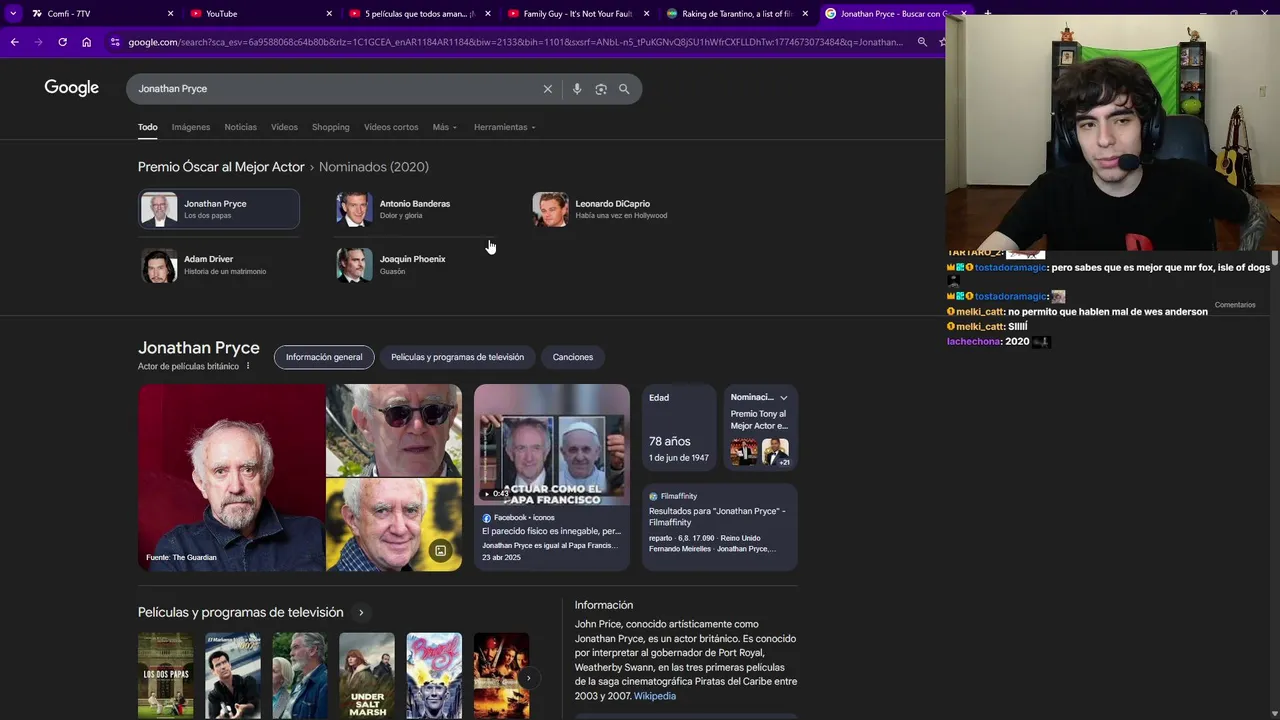This screenshot has width=1280, height=720.
Task: Advance the movie carousel next arrow
Action: pos(527,678)
